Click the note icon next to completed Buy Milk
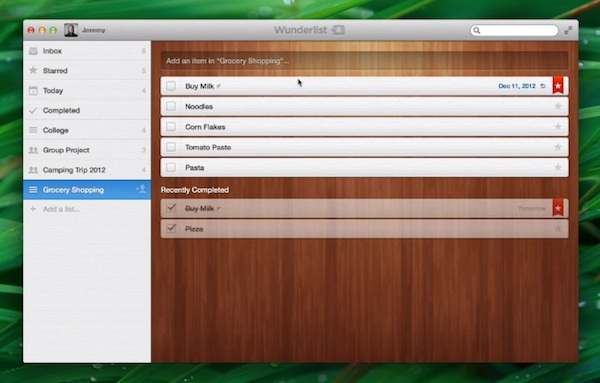Image resolution: width=600 pixels, height=383 pixels. tap(218, 209)
